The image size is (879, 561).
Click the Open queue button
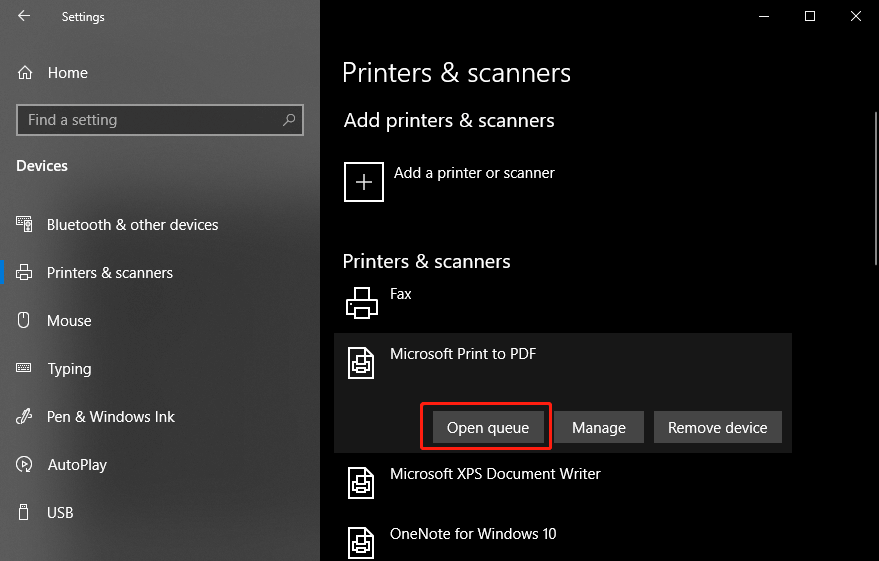(x=487, y=428)
